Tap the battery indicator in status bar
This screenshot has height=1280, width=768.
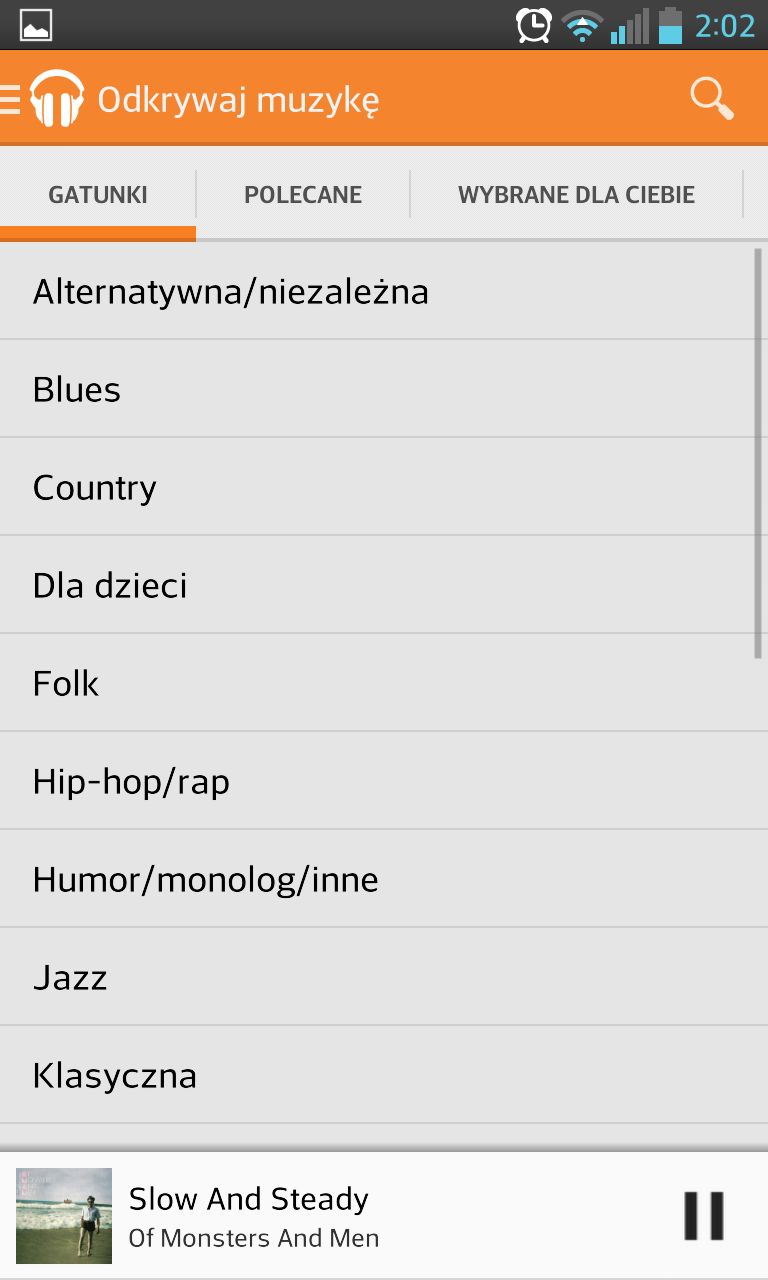point(670,25)
